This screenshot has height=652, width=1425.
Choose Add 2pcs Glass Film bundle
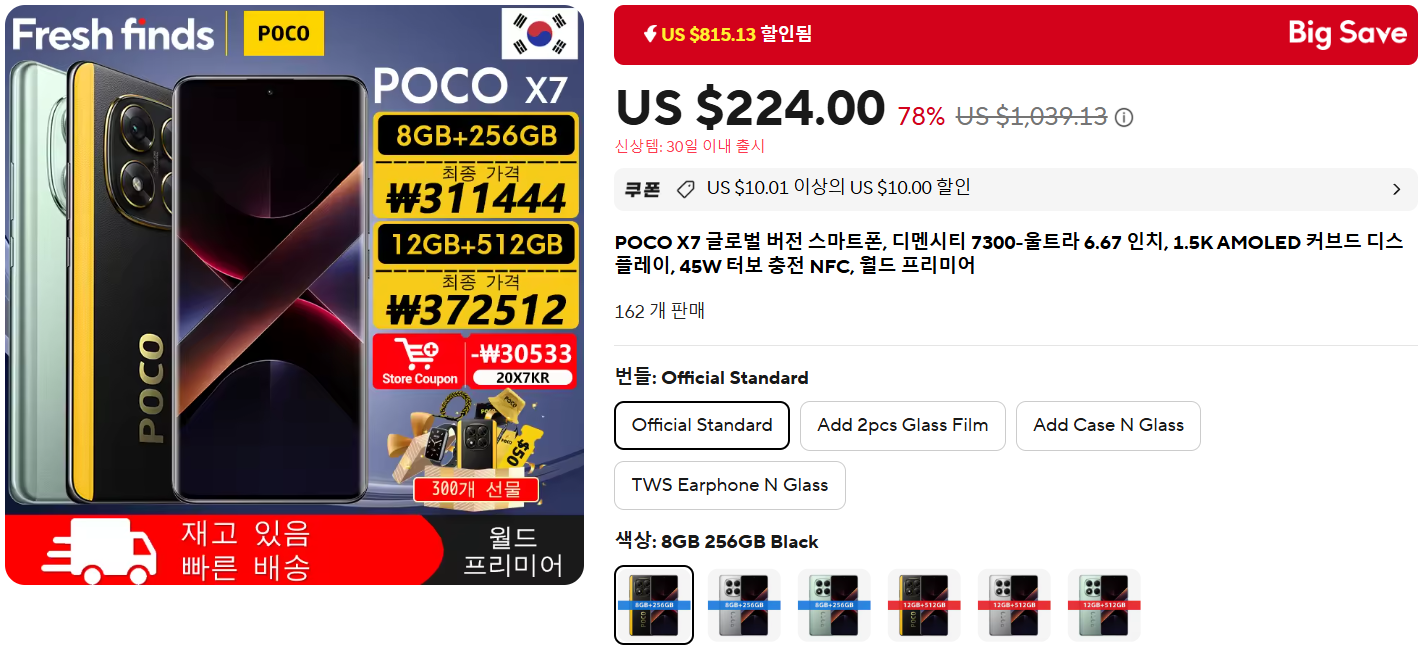pos(903,425)
